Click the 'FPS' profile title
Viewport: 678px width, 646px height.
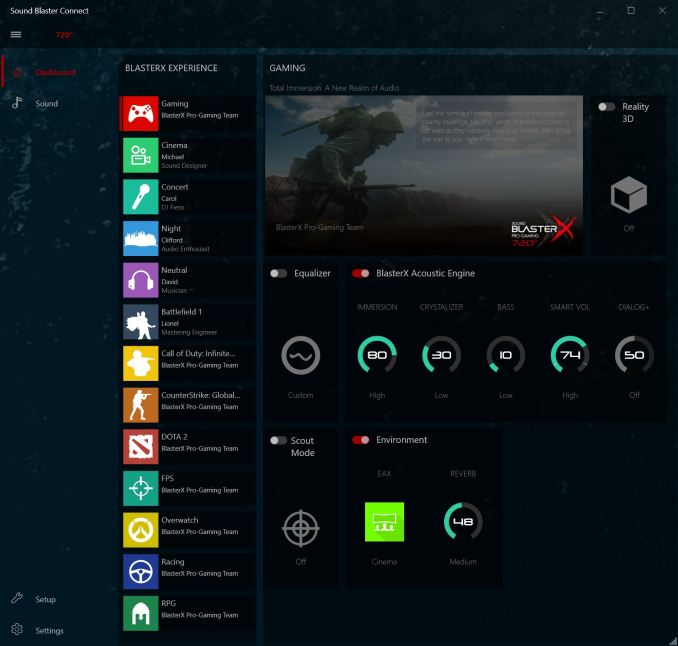tap(167, 478)
